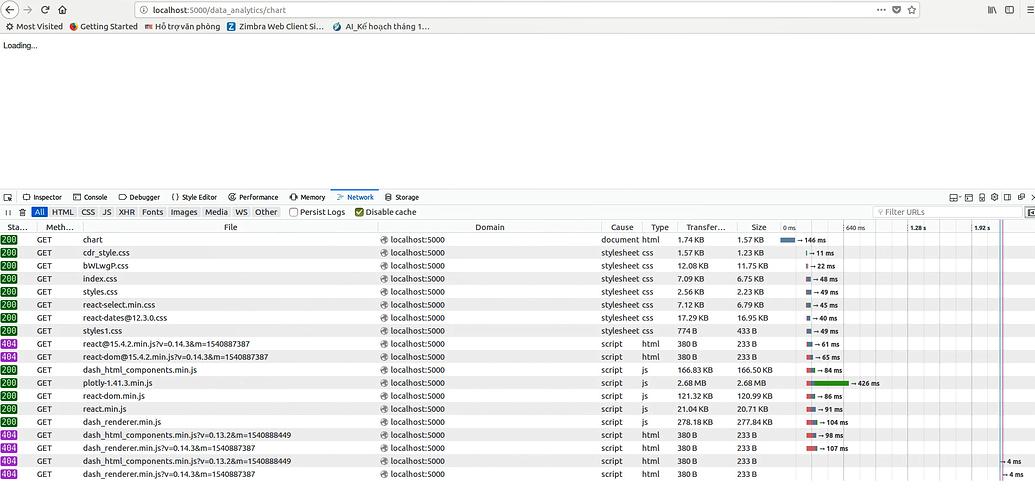Save page to Pocket
1035x496 pixels.
(896, 10)
